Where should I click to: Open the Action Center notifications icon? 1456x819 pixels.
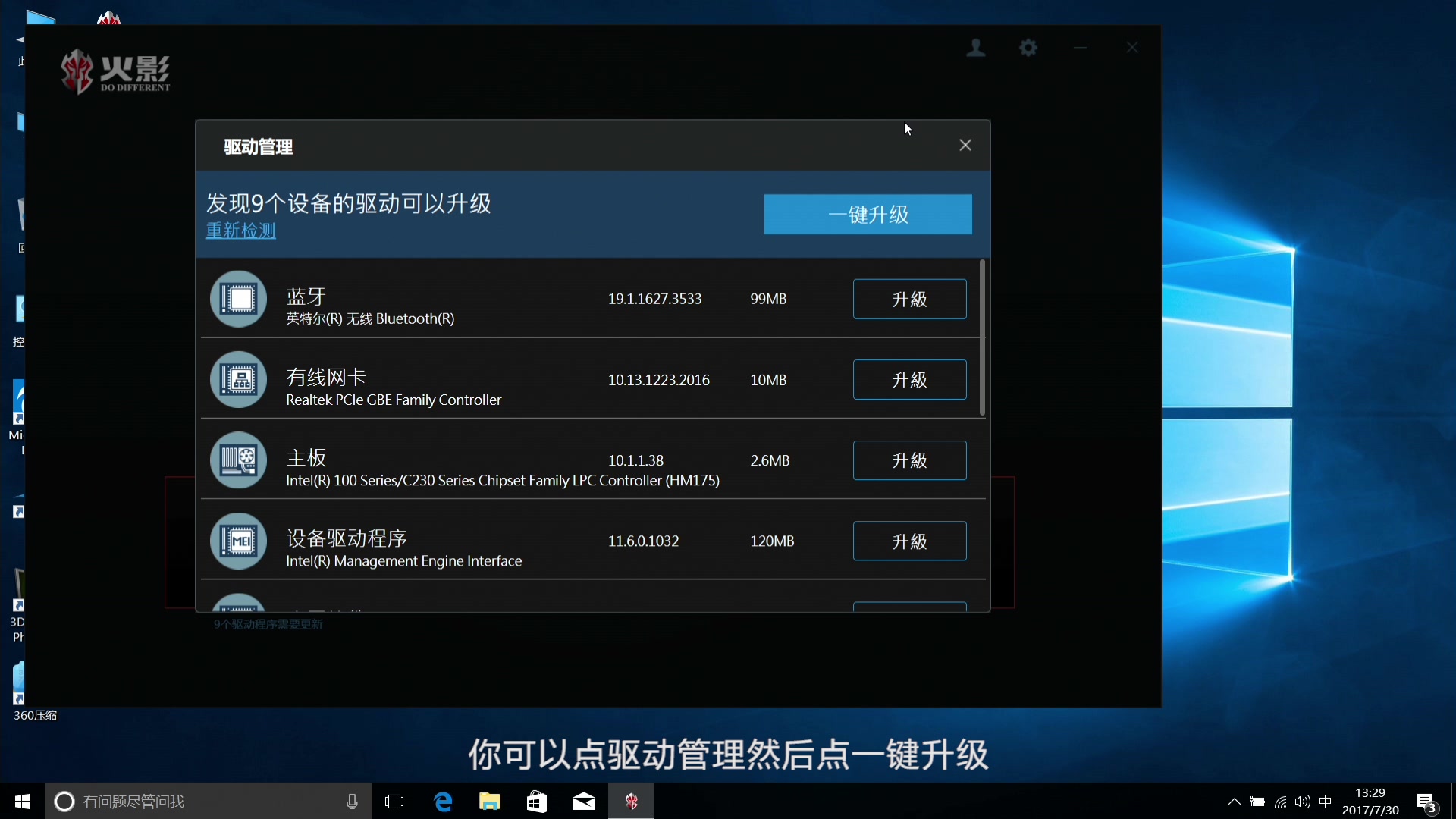coord(1426,802)
